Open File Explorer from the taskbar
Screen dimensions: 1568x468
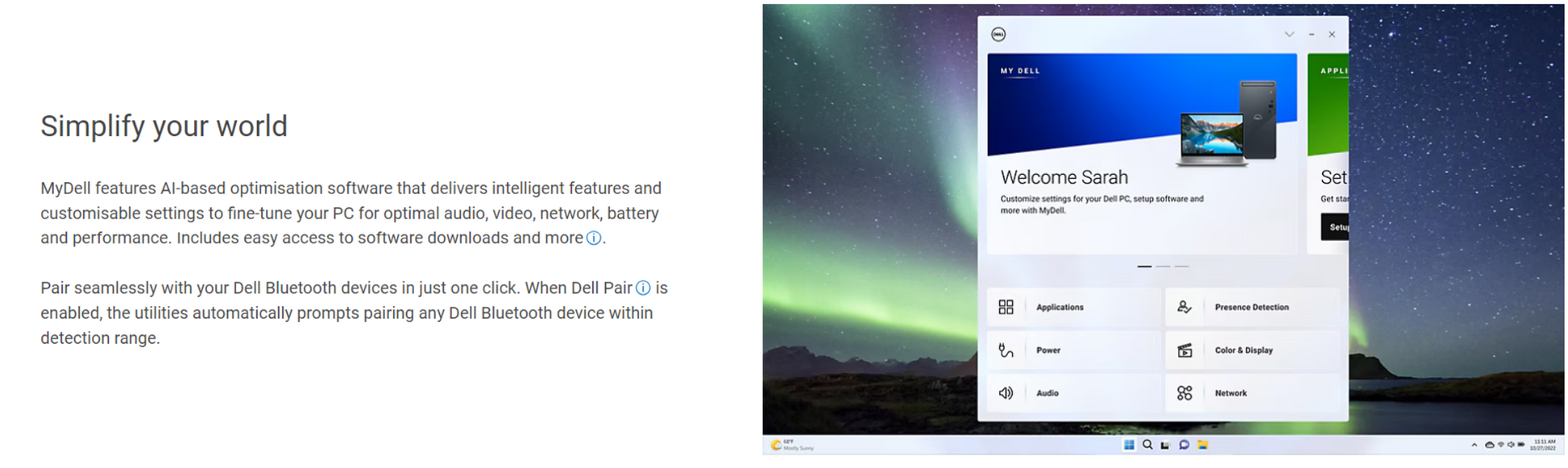[1202, 445]
